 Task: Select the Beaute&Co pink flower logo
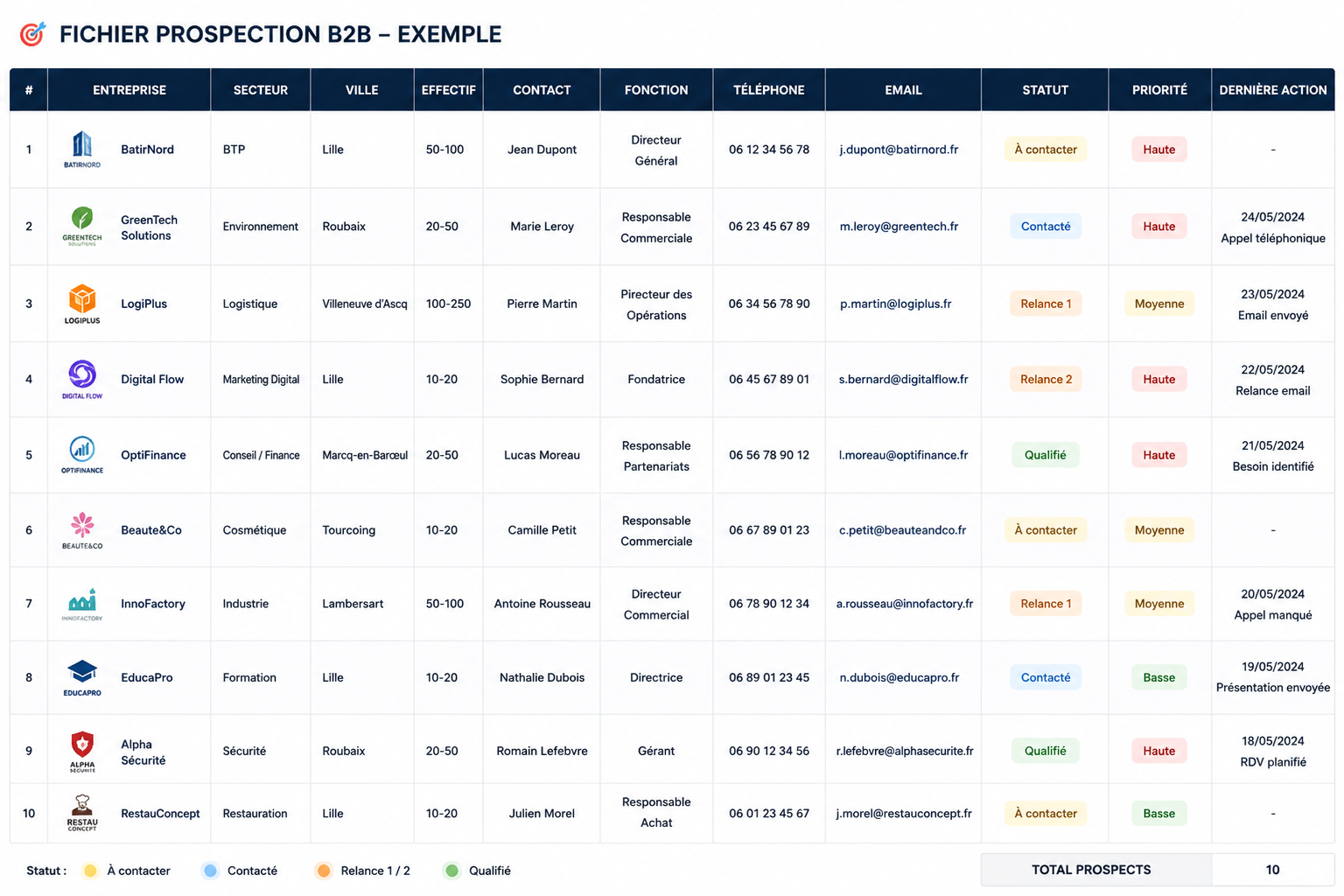click(x=82, y=529)
